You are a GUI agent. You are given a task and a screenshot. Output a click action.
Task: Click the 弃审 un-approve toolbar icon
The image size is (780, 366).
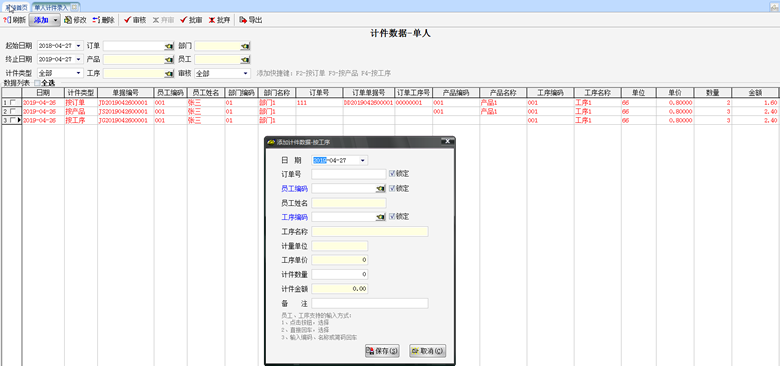156,20
